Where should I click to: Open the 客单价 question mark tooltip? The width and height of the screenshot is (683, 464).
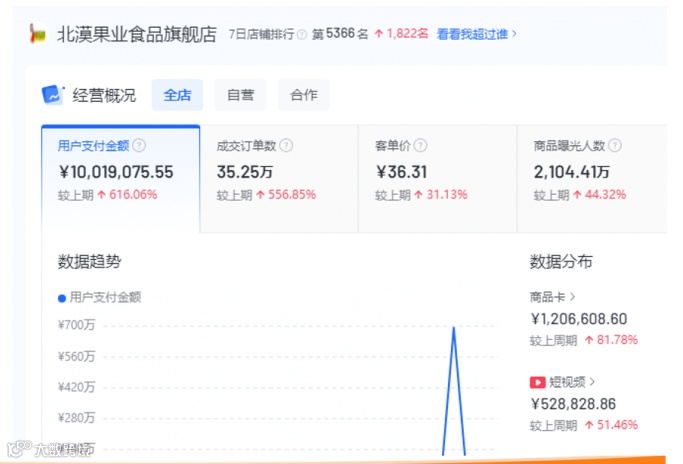[420, 146]
